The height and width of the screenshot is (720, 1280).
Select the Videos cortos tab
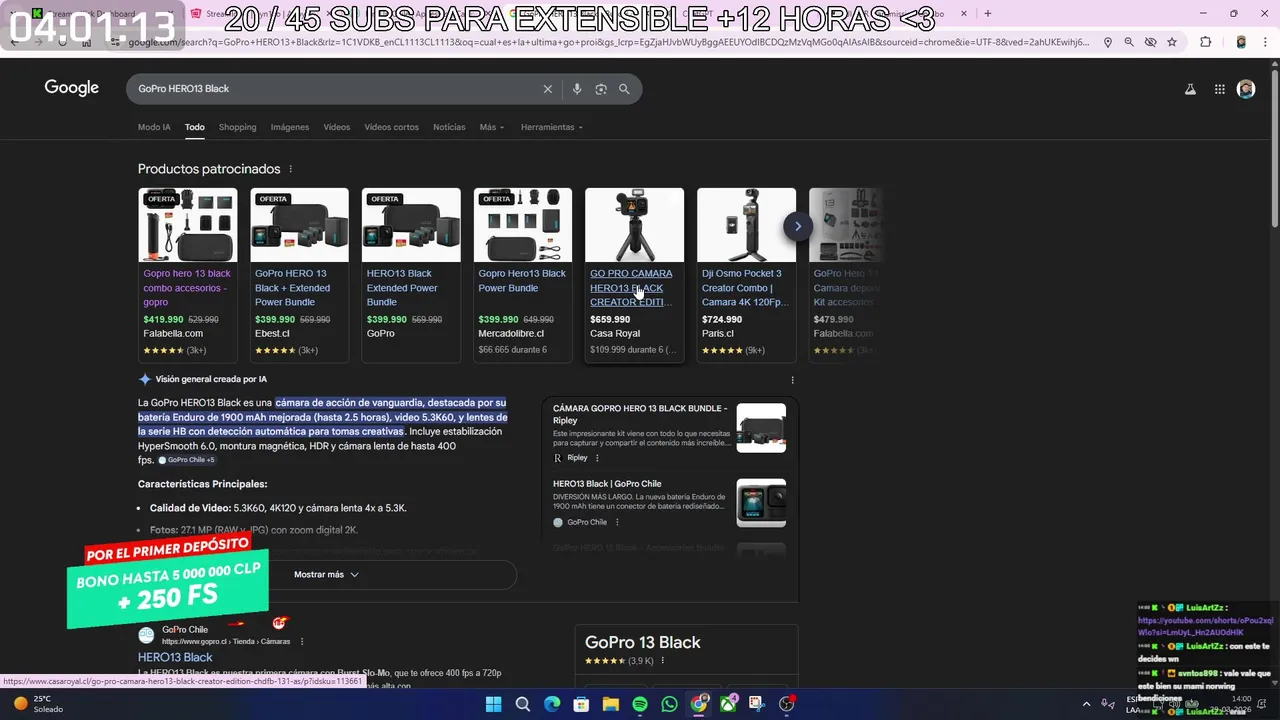click(392, 127)
